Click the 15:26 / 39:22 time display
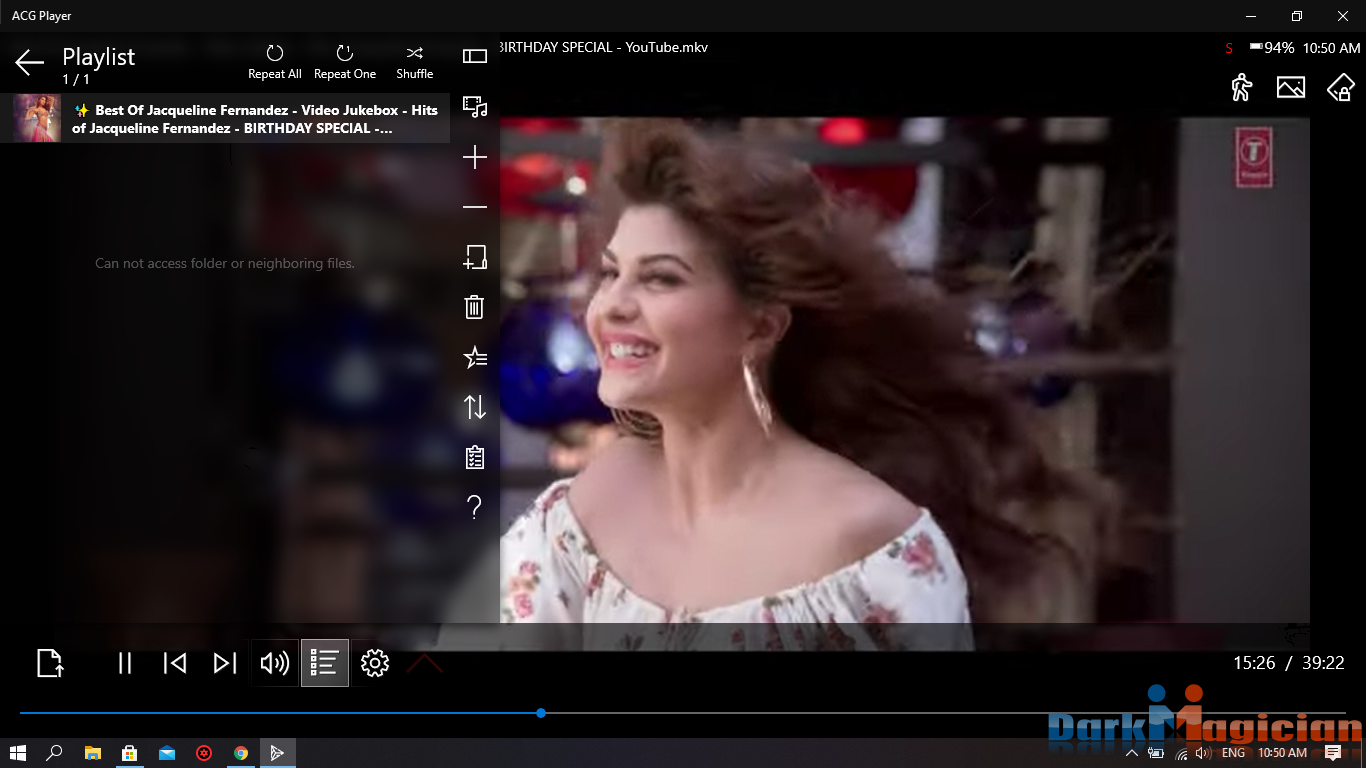Image resolution: width=1366 pixels, height=768 pixels. pyautogui.click(x=1288, y=663)
